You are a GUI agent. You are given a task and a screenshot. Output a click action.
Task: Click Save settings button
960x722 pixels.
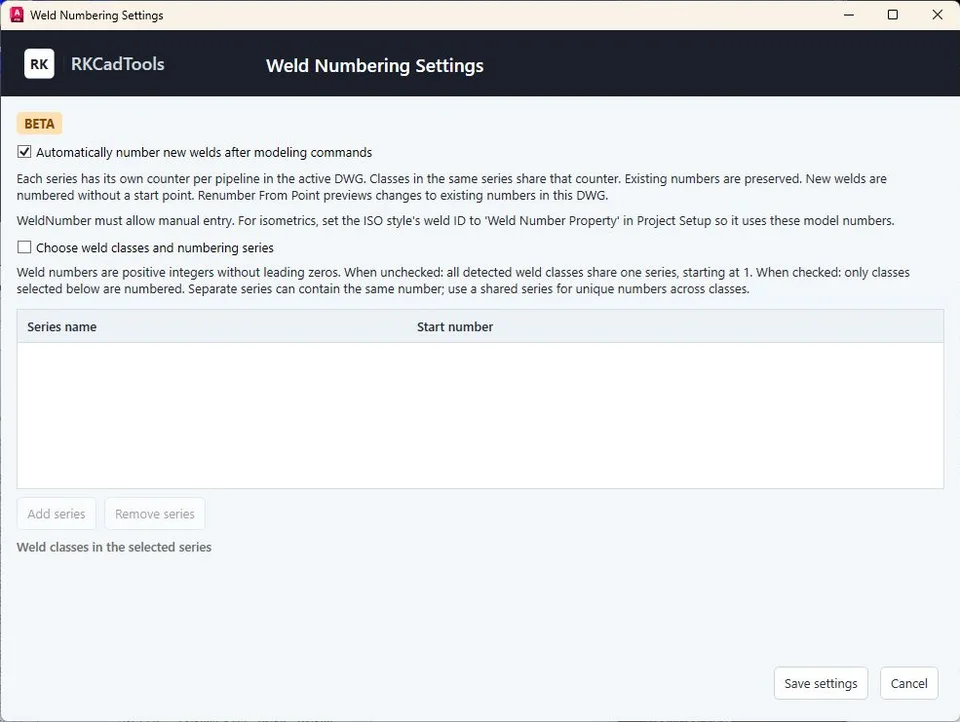[820, 683]
